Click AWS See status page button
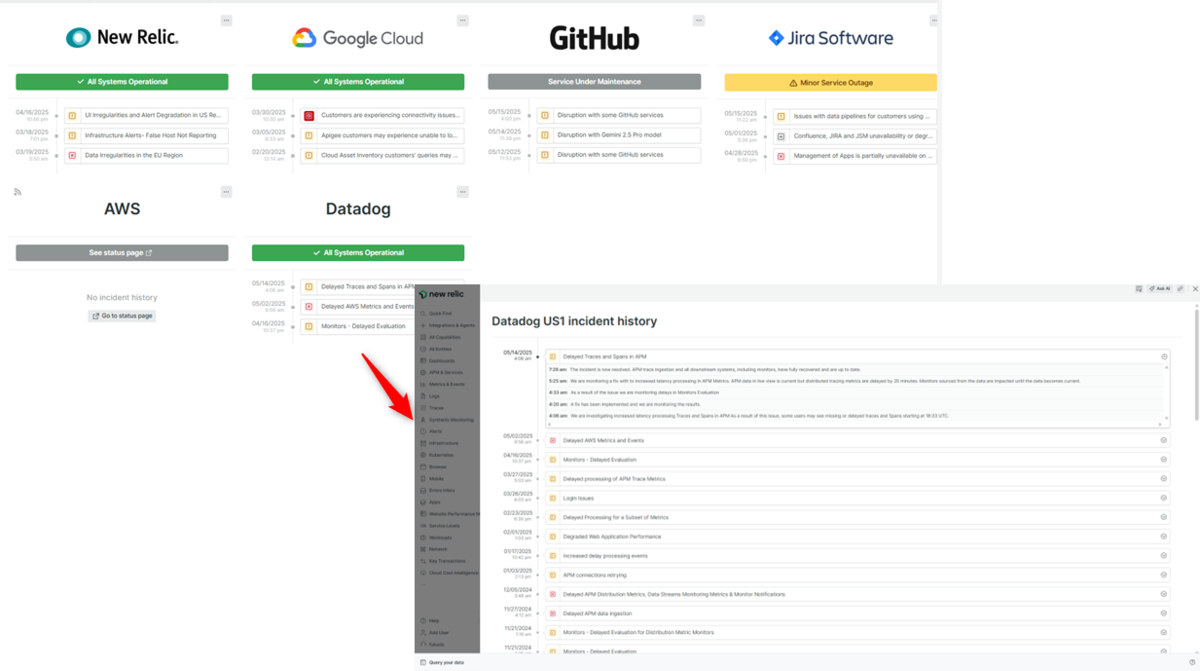Viewport: 1200px width, 671px height. [x=122, y=253]
